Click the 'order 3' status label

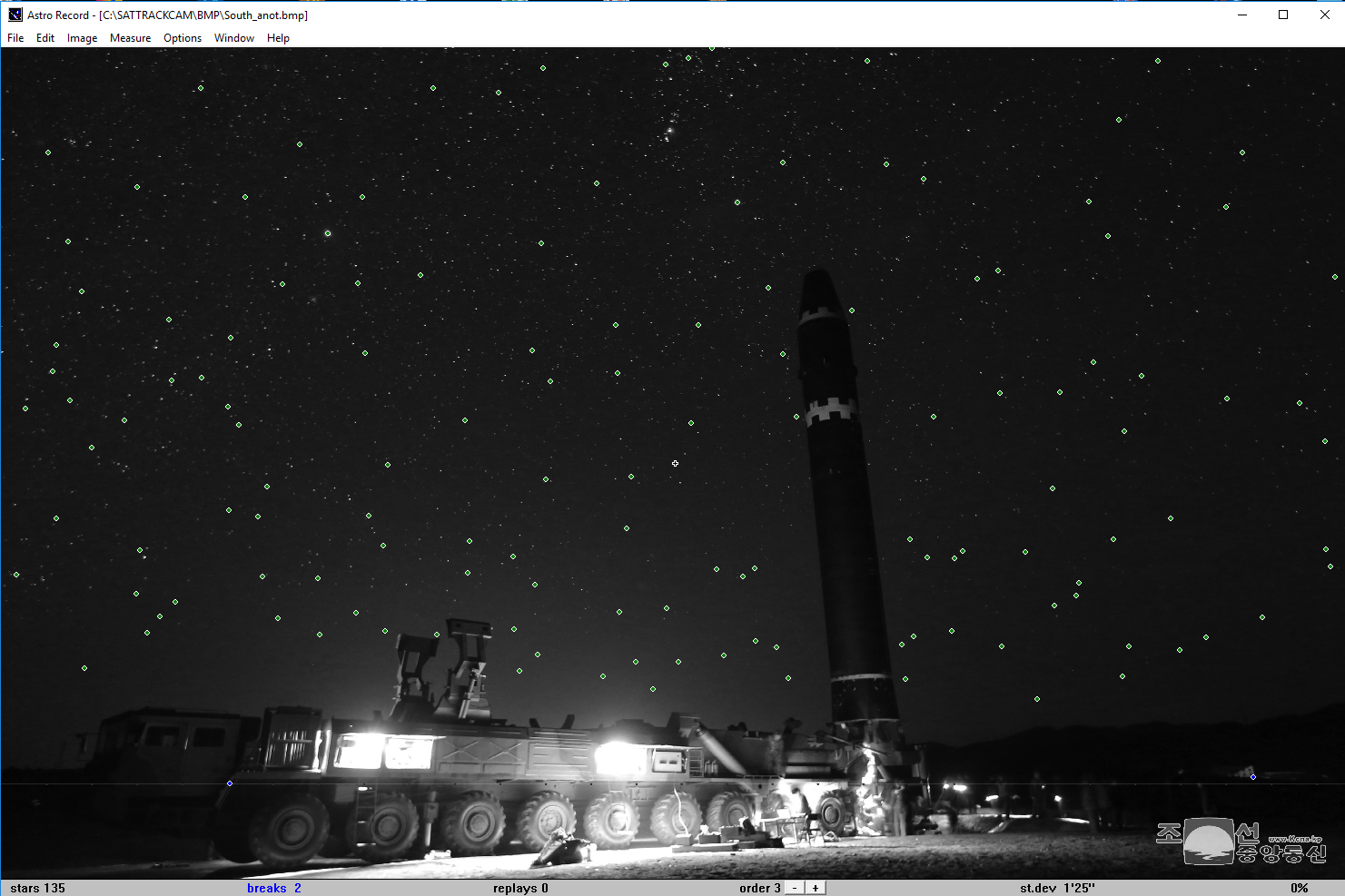tap(760, 888)
